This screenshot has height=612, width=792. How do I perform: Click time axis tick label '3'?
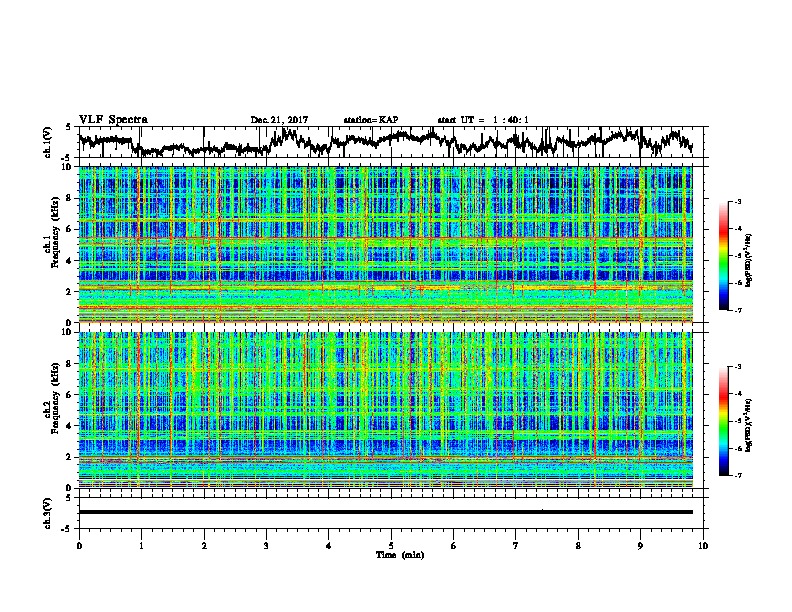pos(266,546)
